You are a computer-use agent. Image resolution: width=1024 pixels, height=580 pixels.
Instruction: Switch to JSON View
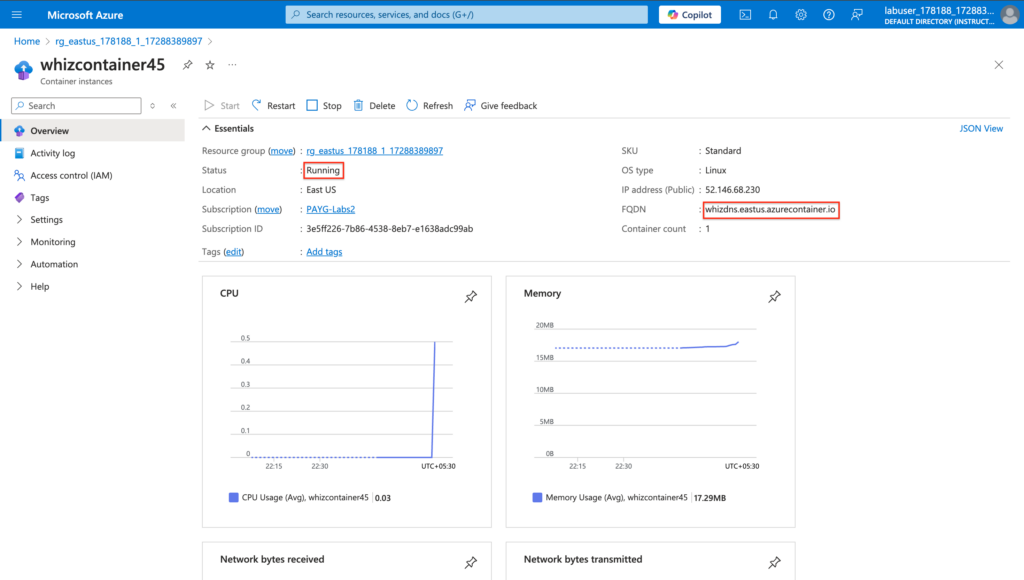[x=980, y=129]
